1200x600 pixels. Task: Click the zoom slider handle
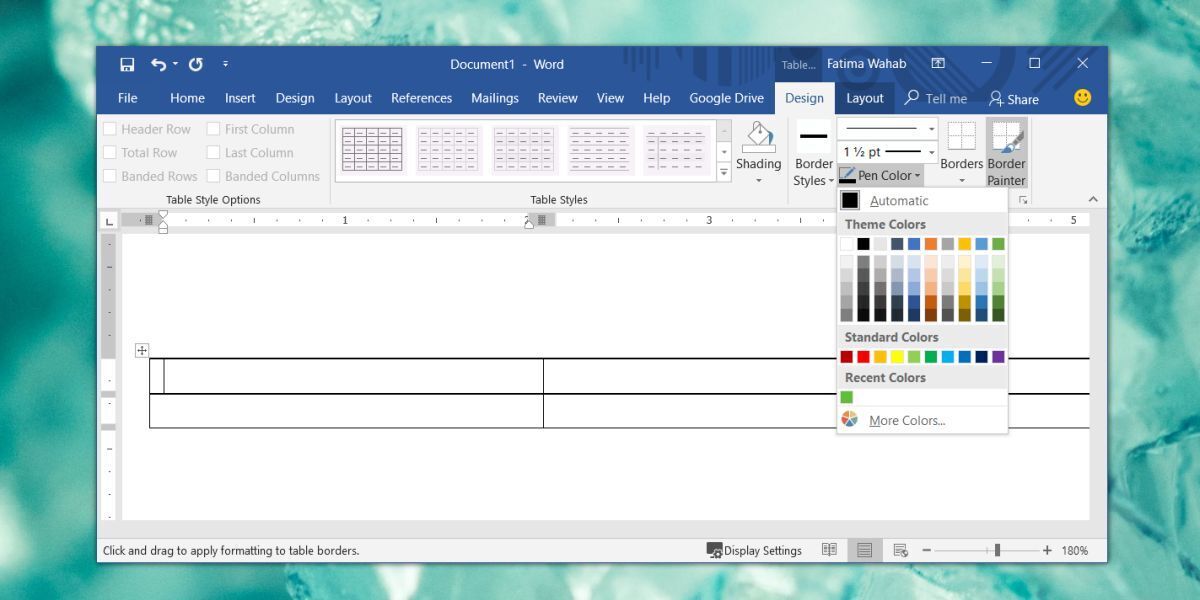point(997,550)
